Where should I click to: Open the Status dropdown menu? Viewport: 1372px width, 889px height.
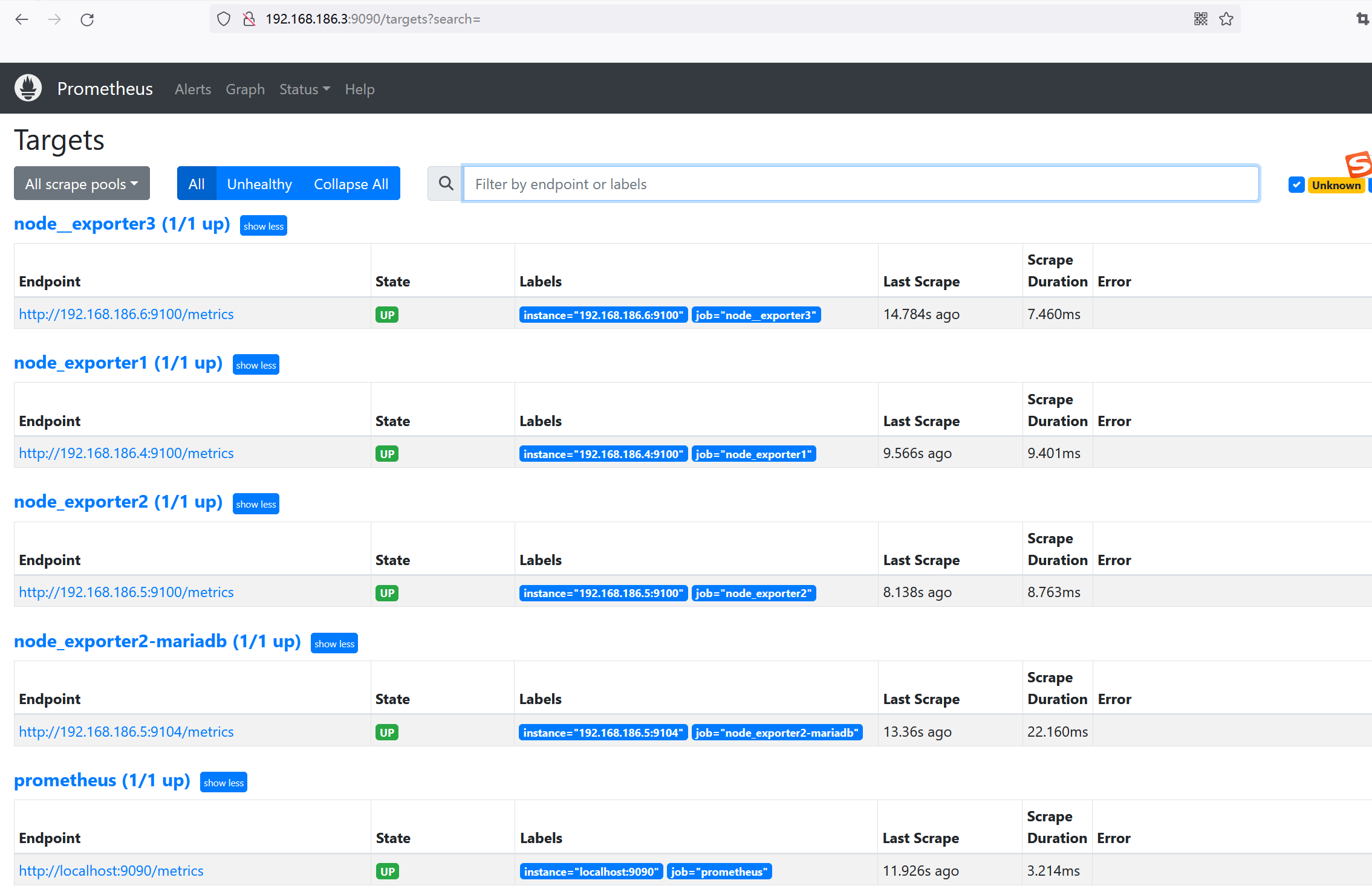click(x=304, y=89)
